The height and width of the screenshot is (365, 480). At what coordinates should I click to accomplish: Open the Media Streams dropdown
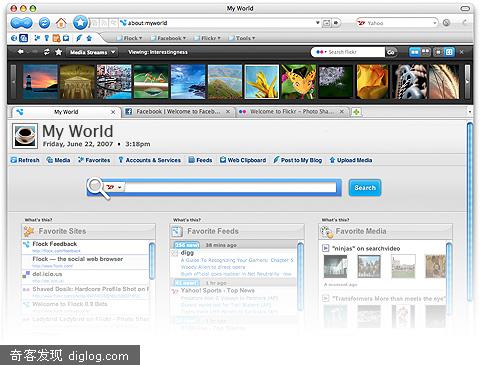pos(92,52)
